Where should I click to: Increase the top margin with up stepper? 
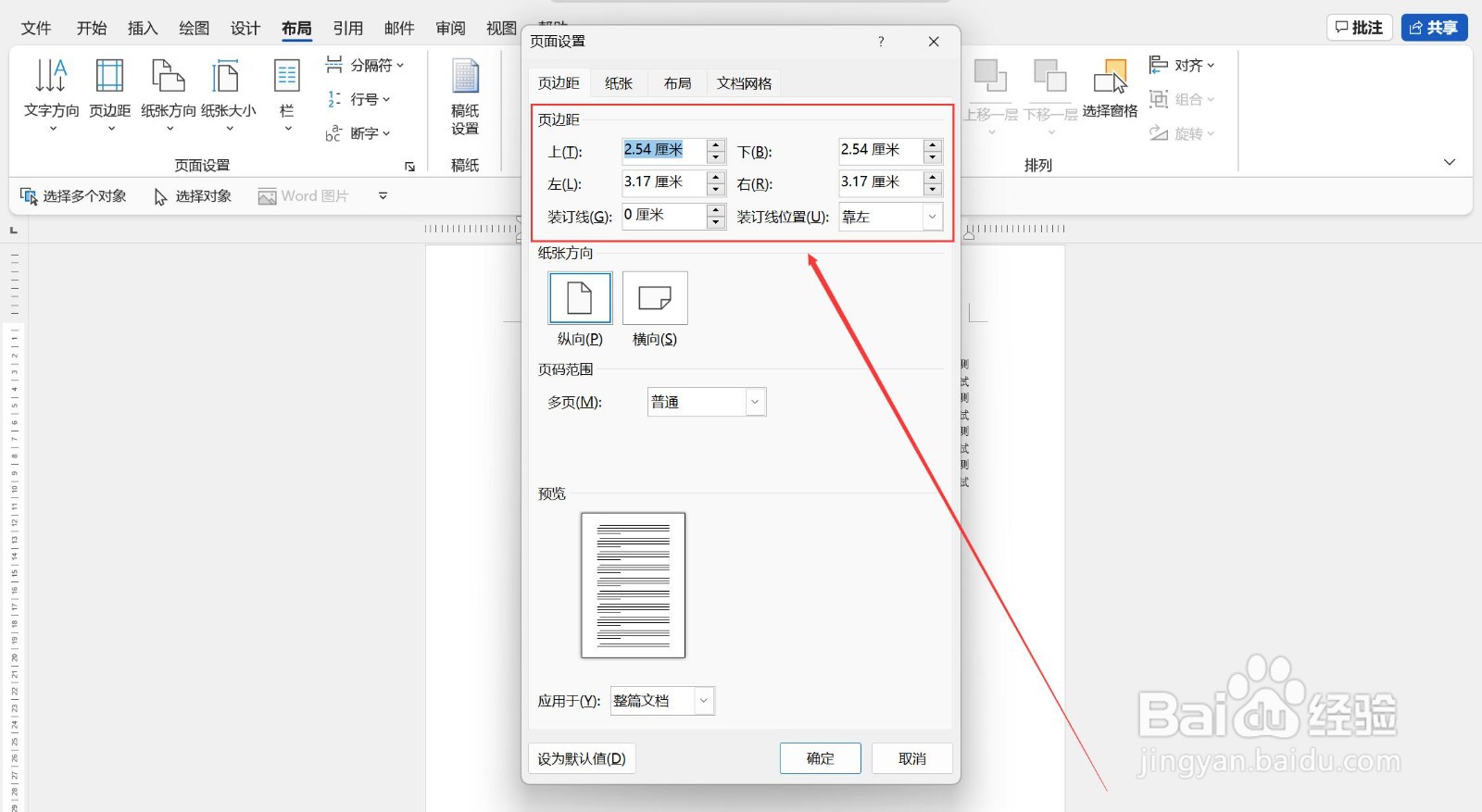click(x=716, y=144)
